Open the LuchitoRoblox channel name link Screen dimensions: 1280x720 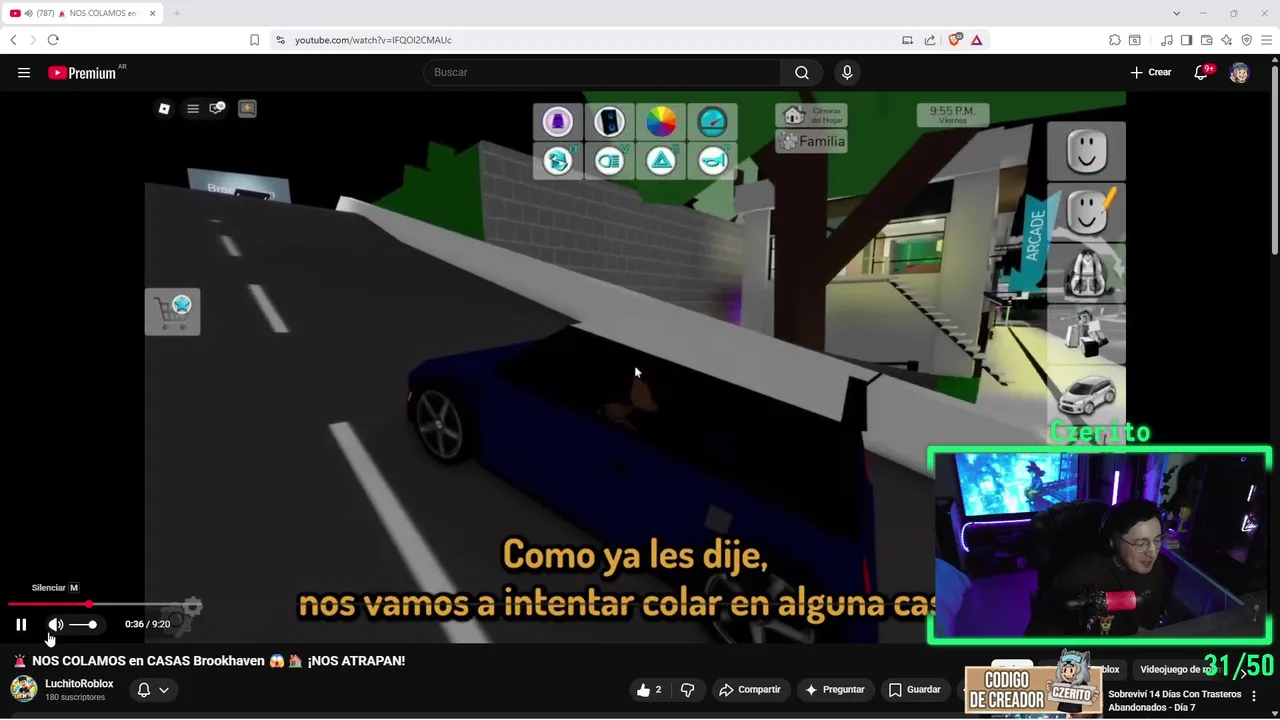(x=79, y=684)
